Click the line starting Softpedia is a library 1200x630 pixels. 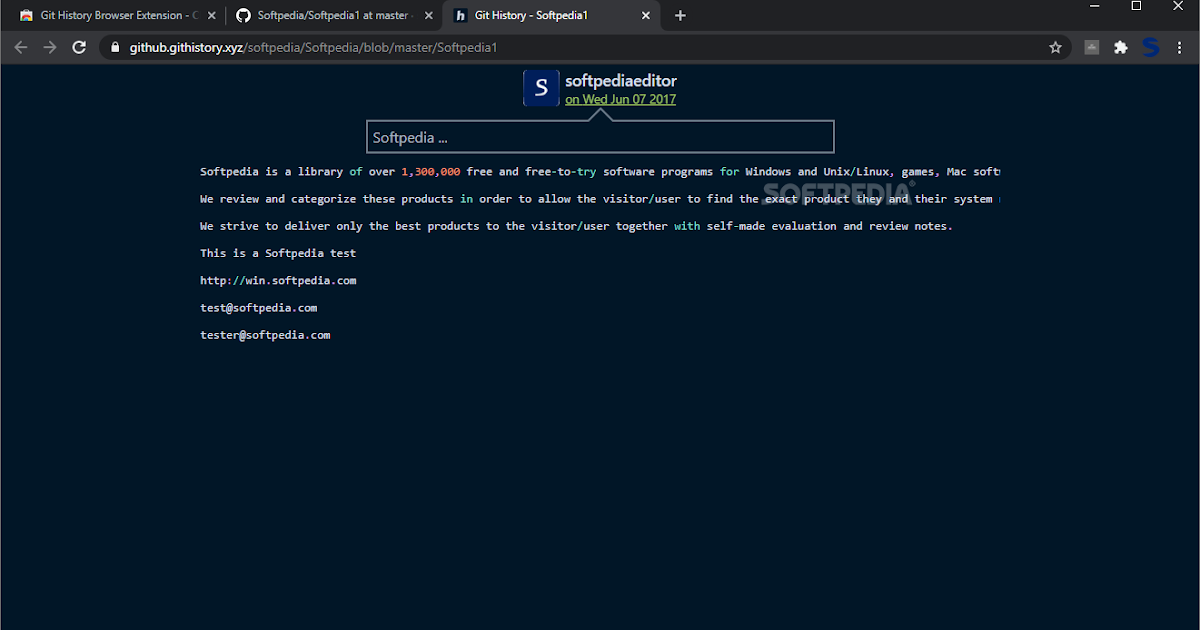[600, 172]
